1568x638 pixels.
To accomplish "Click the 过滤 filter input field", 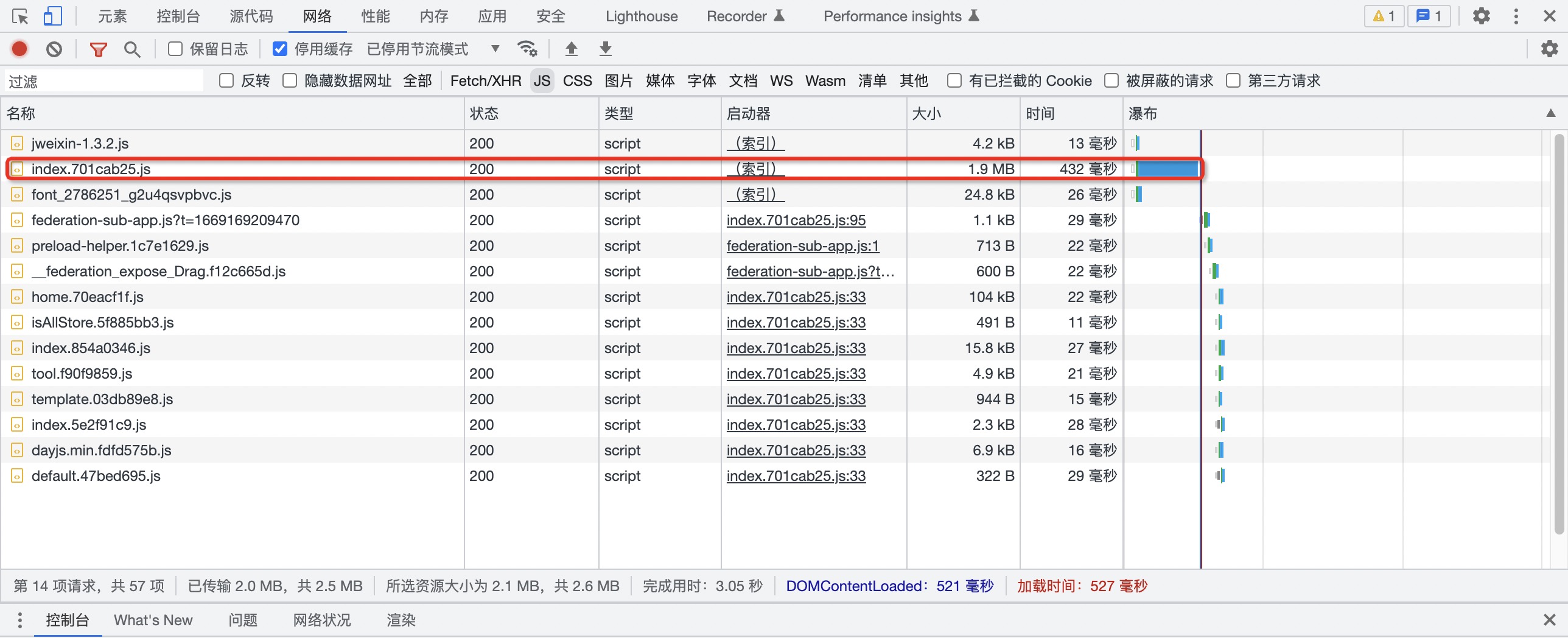I will [103, 81].
